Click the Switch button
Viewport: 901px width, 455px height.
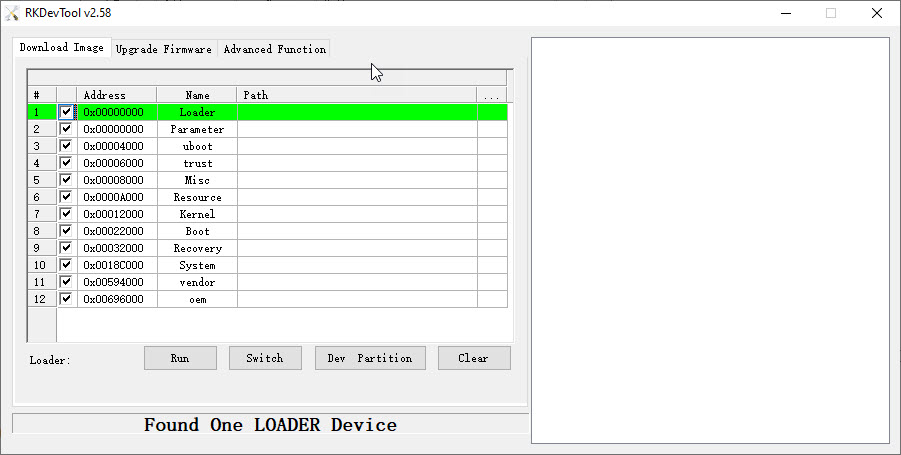click(x=265, y=358)
